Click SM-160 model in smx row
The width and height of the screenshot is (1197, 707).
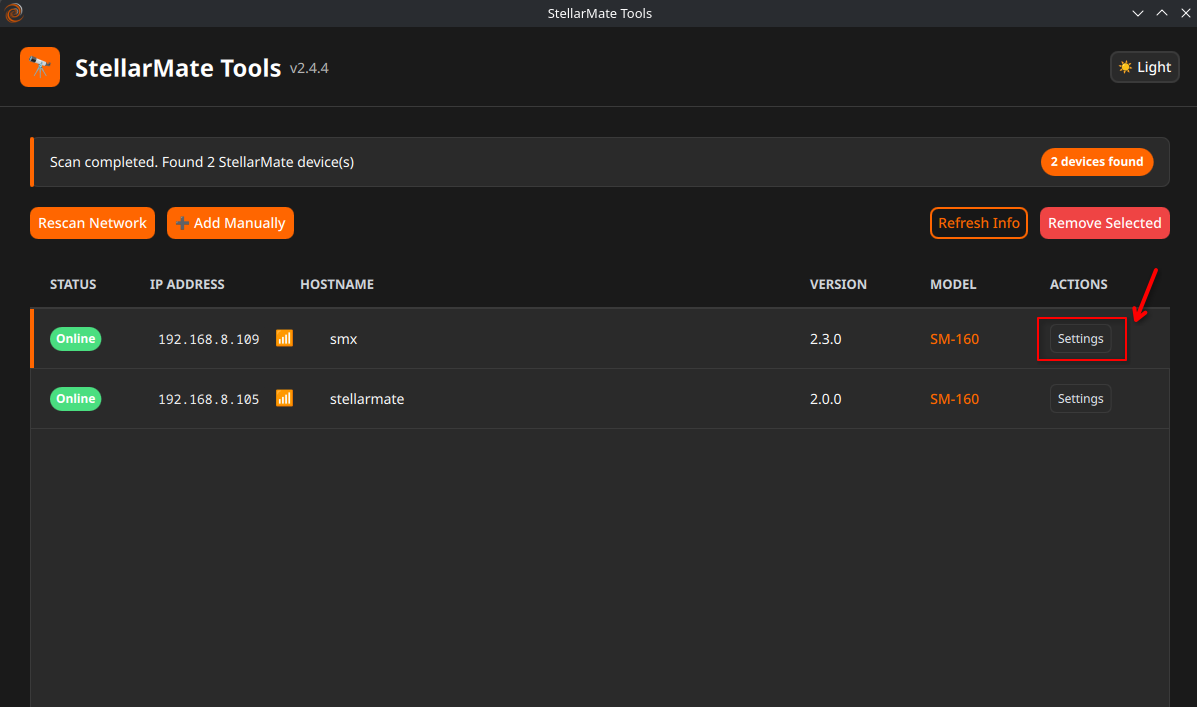tap(954, 339)
